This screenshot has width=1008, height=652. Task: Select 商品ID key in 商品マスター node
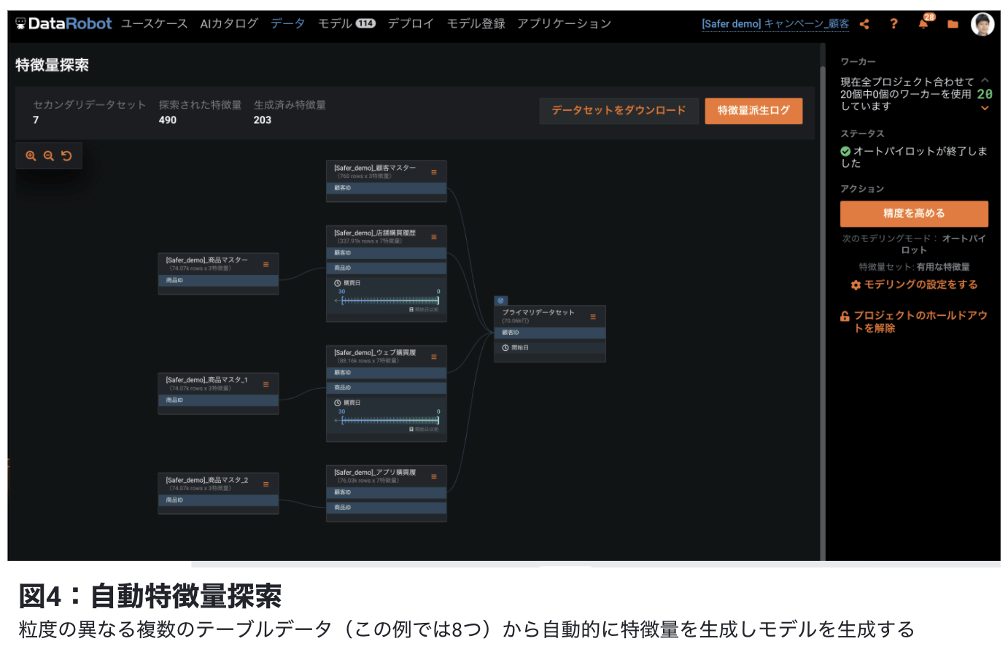[219, 281]
